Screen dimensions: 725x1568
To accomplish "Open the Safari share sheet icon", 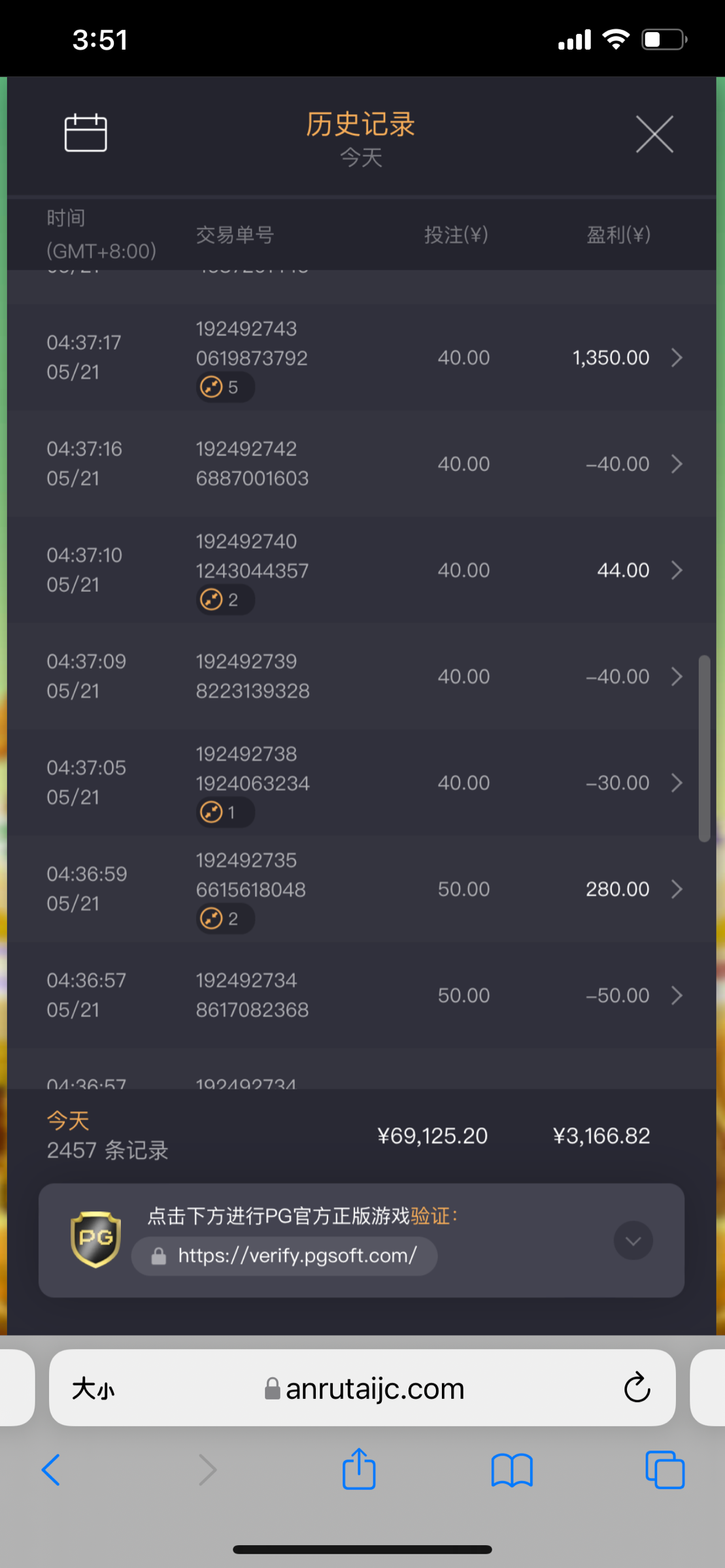I will [x=359, y=1469].
